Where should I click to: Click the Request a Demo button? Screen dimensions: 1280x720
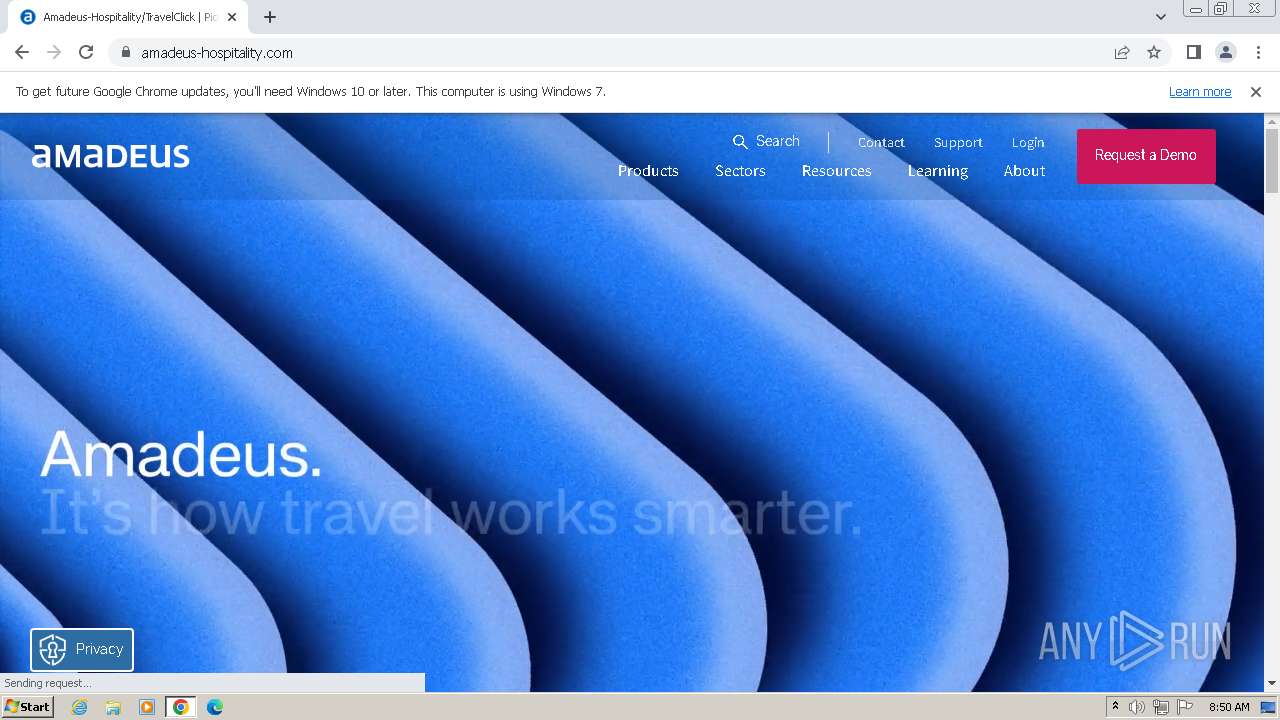[1146, 155]
